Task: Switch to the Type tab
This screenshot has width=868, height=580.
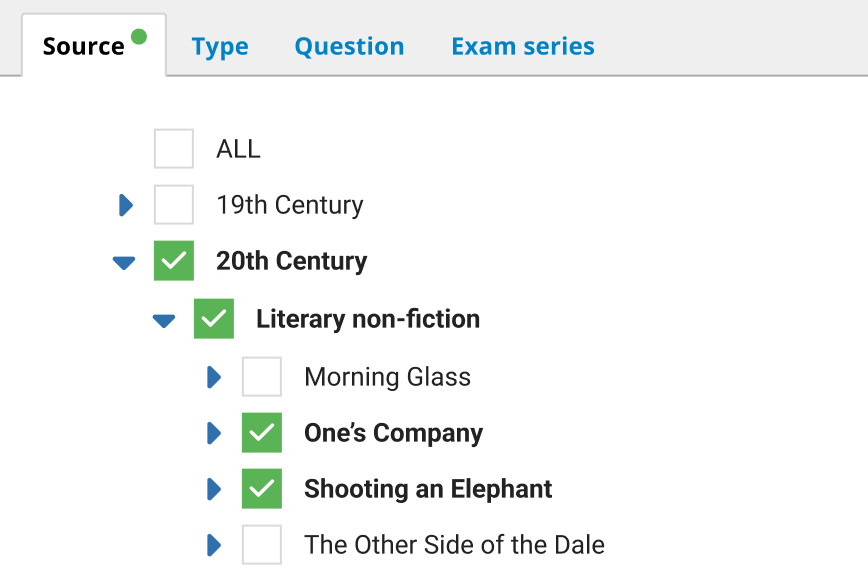Action: pos(220,46)
